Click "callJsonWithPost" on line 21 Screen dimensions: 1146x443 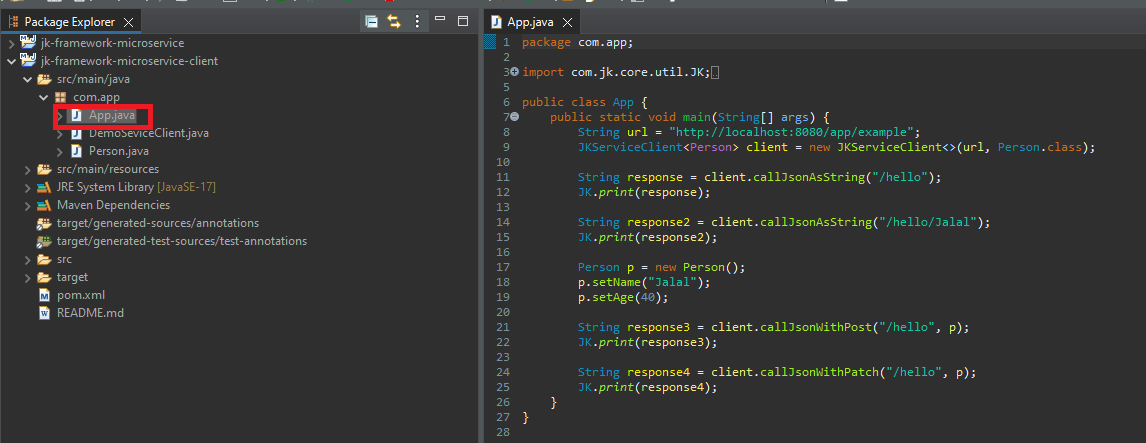pyautogui.click(x=816, y=327)
